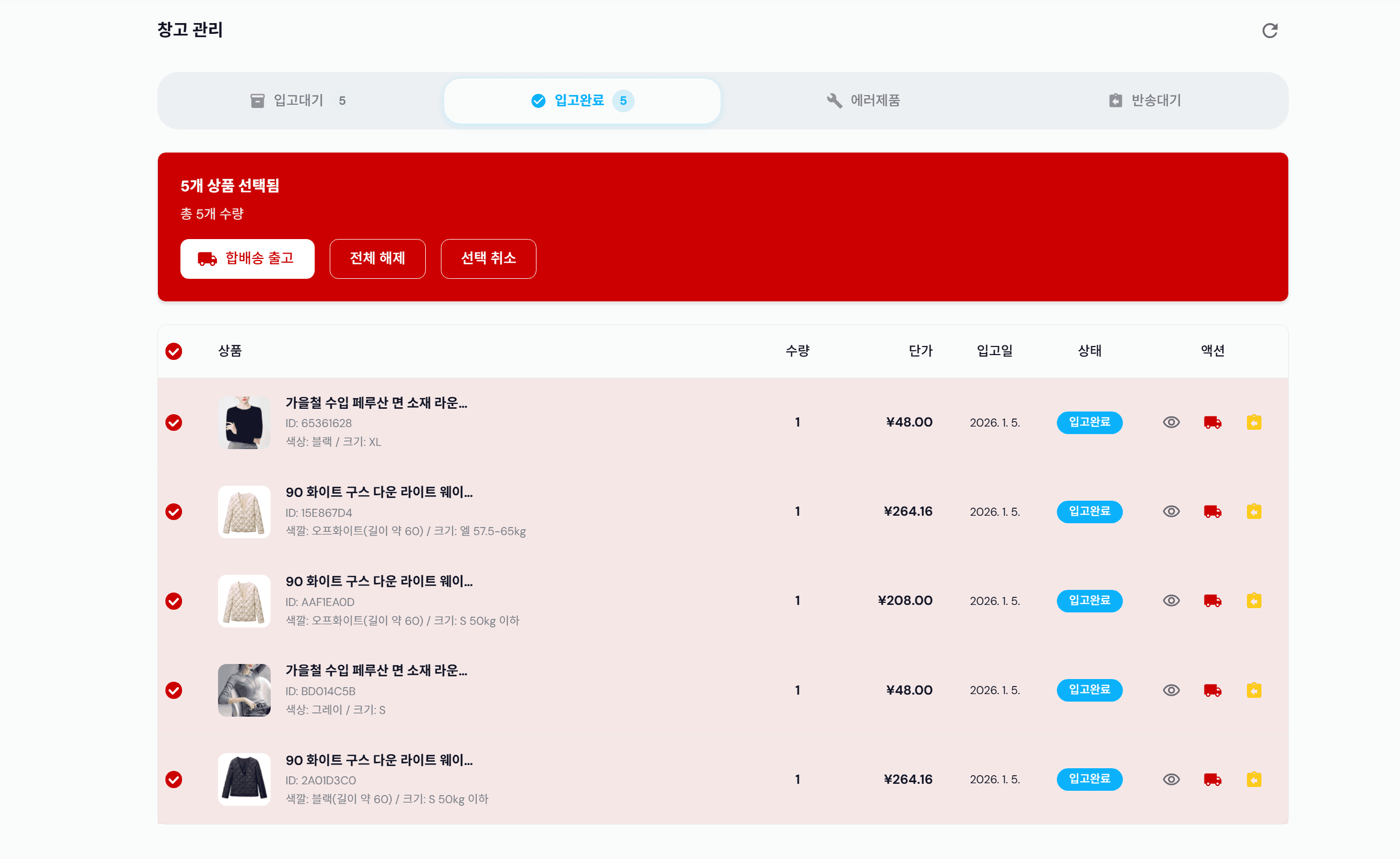The height and width of the screenshot is (859, 1400).
Task: Click the red truck icon for product AAF1EA0D
Action: coord(1213,601)
